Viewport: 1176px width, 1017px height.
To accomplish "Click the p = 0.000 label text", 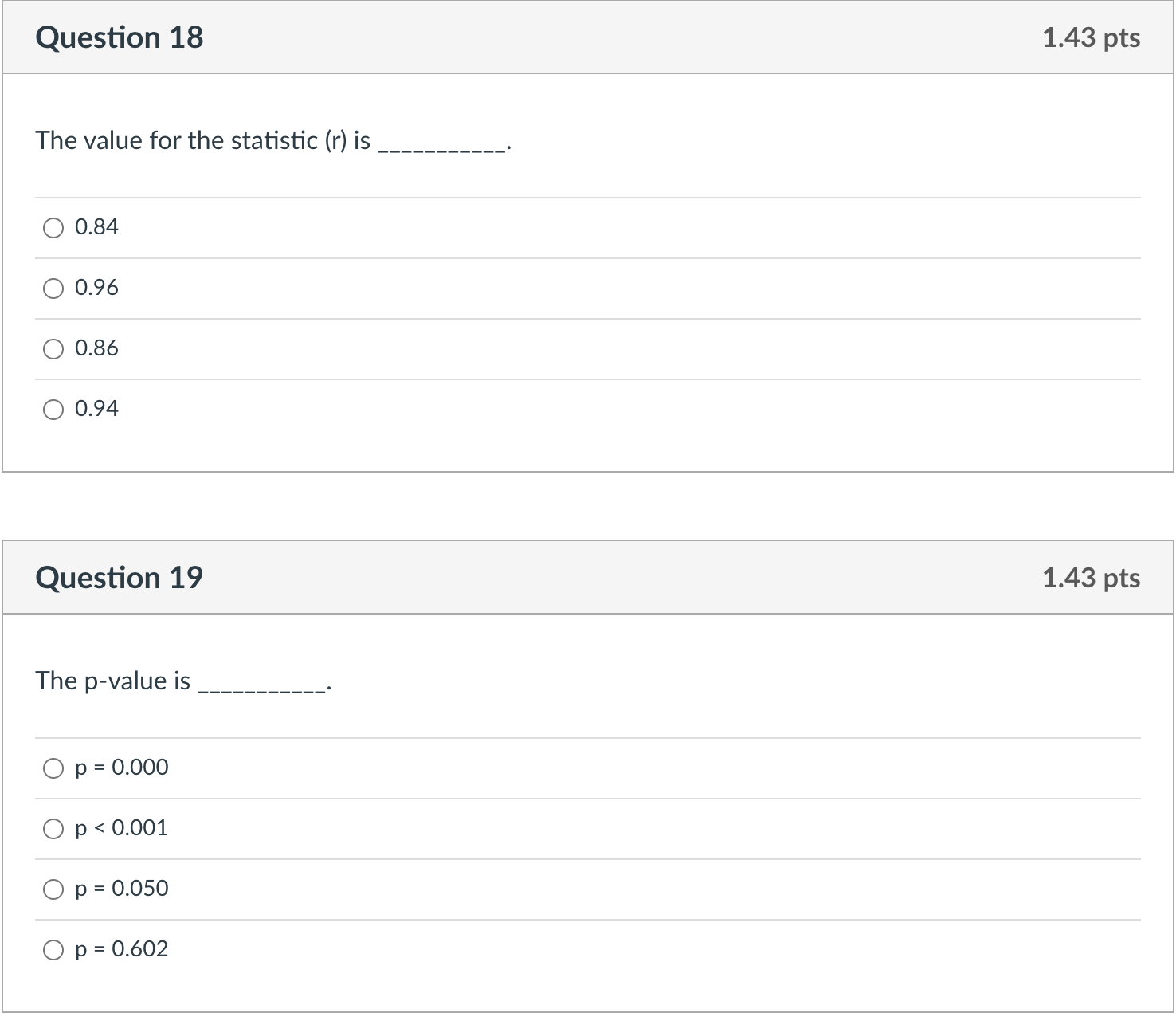I will click(122, 768).
